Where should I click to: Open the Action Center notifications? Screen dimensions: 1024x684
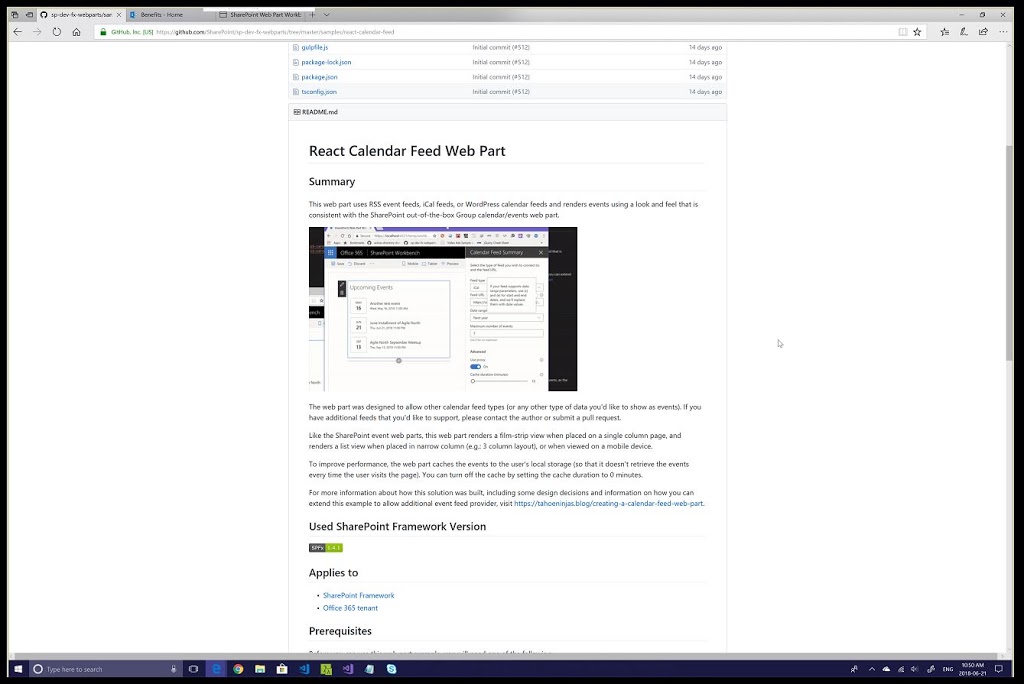tap(999, 669)
